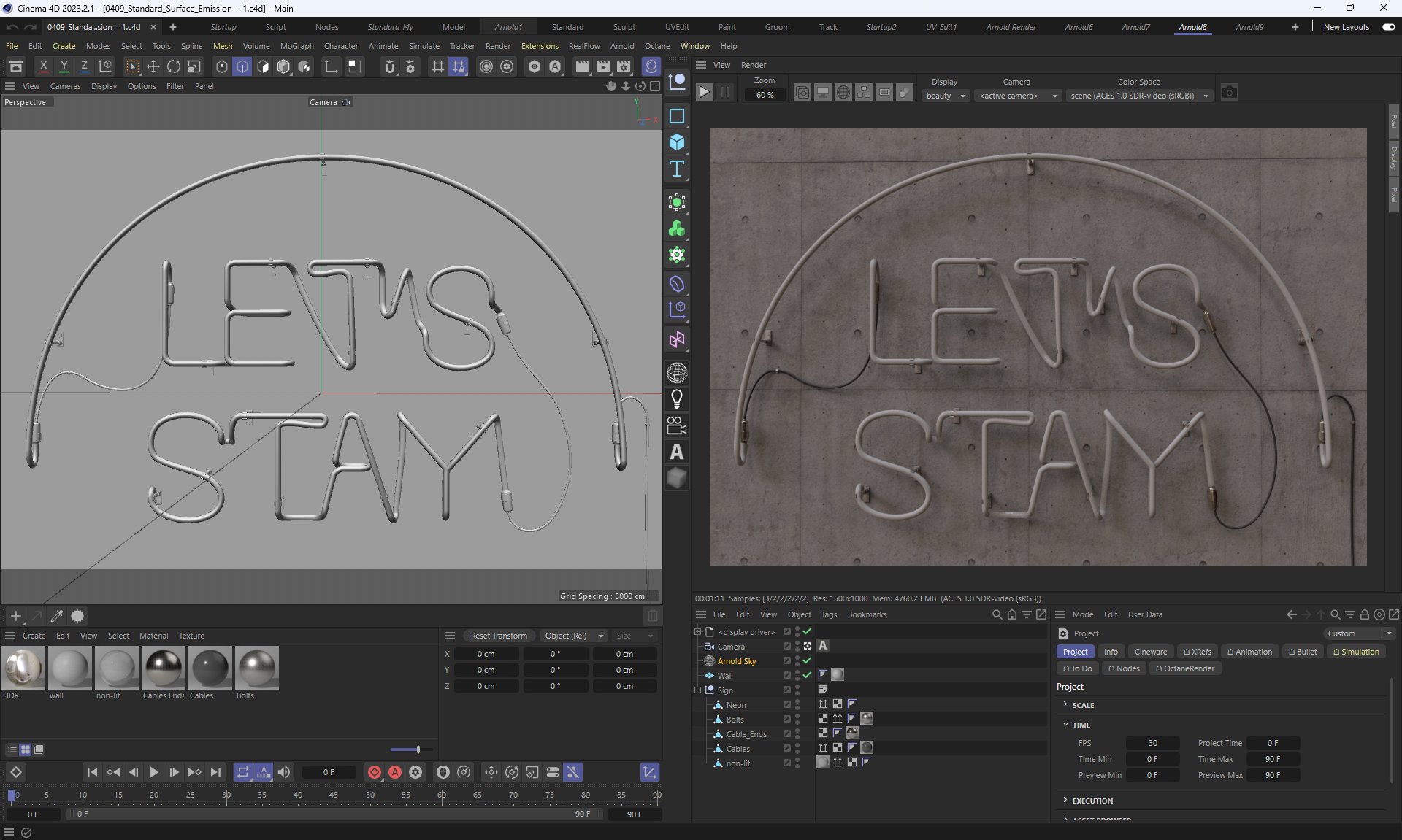Click the Camera object icon in the palette
This screenshot has height=840, width=1402.
[x=677, y=425]
